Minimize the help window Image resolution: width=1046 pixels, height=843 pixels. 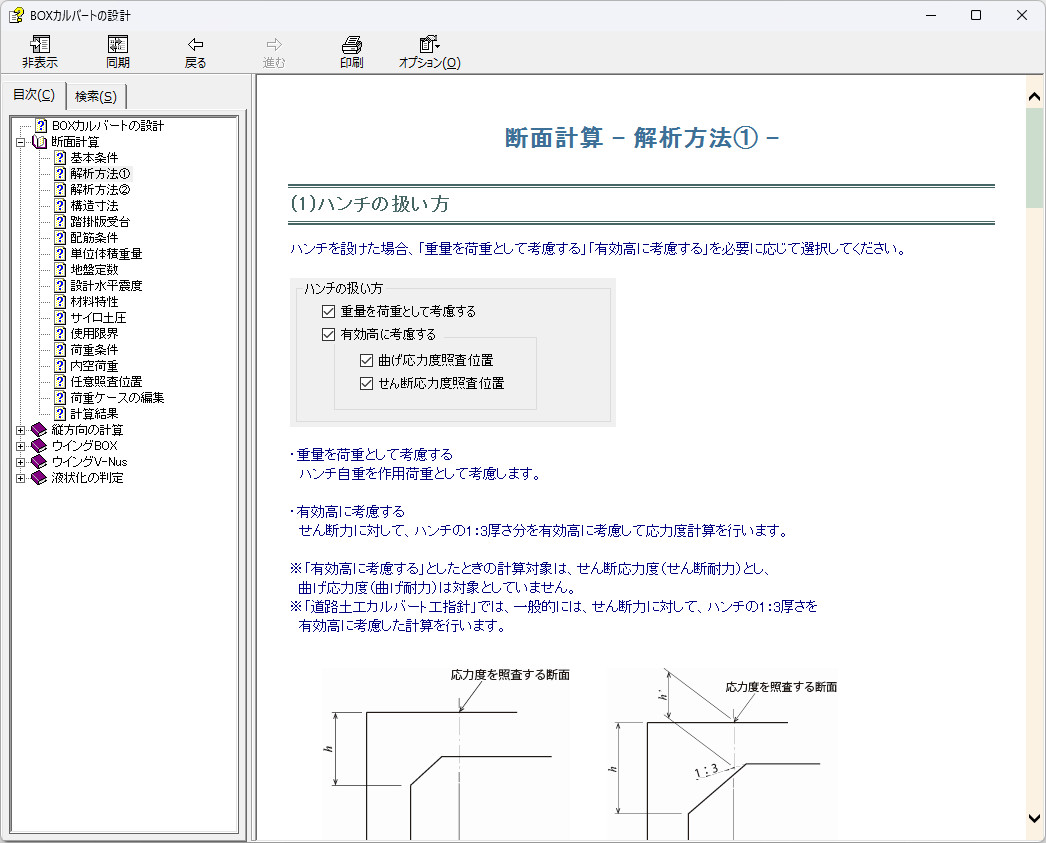pos(931,15)
